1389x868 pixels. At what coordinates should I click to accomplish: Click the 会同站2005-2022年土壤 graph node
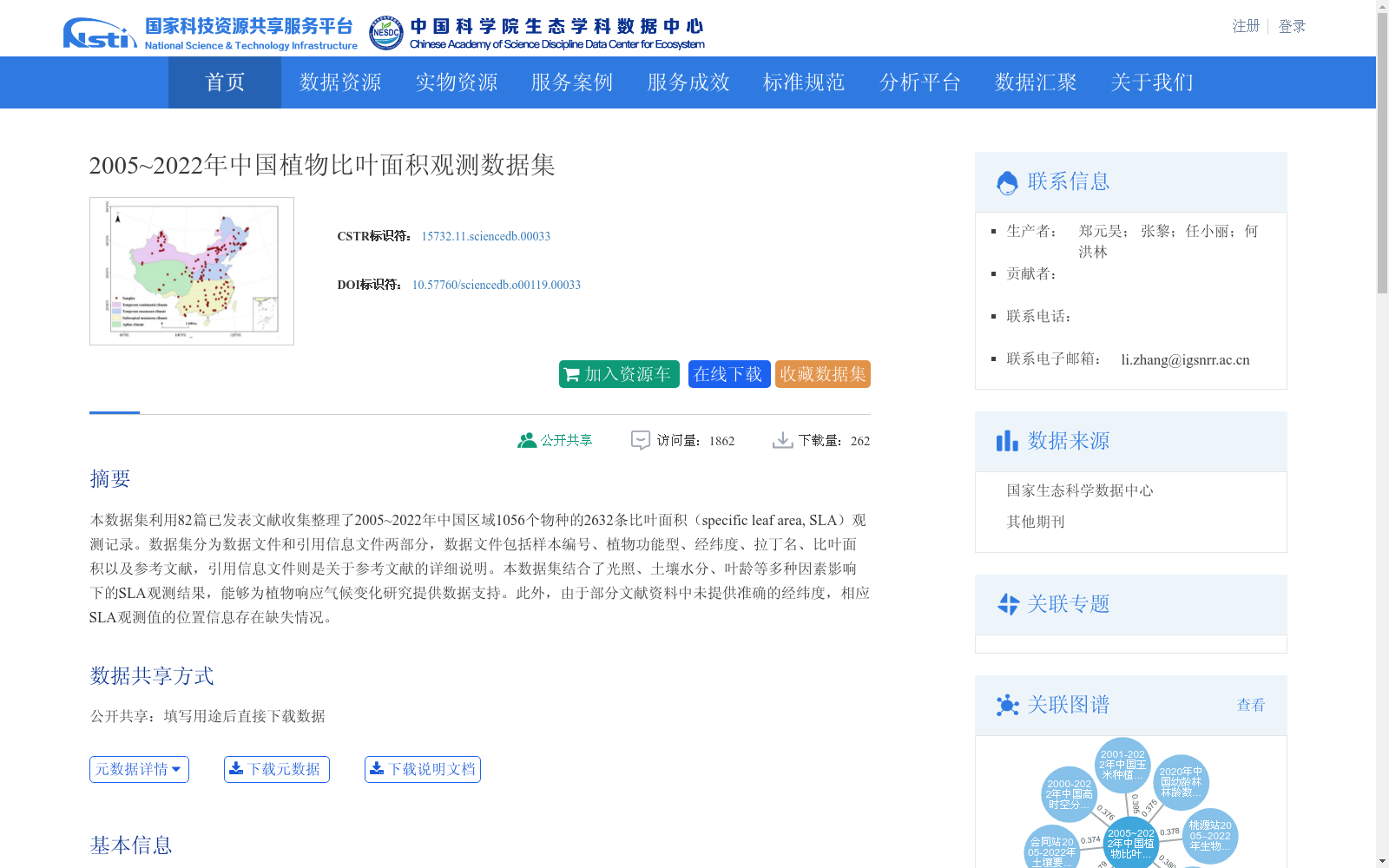[1052, 848]
